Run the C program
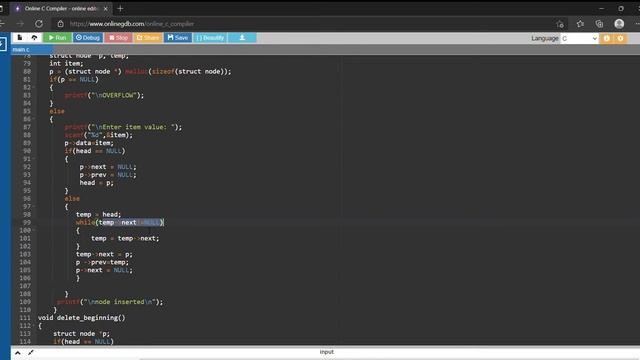This screenshot has height=360, width=640. coord(57,38)
